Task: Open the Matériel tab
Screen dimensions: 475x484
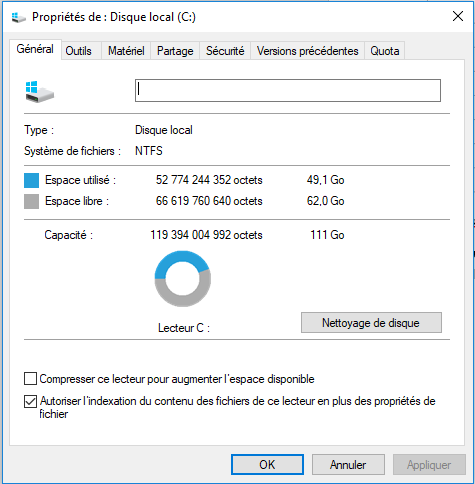Action: 126,51
